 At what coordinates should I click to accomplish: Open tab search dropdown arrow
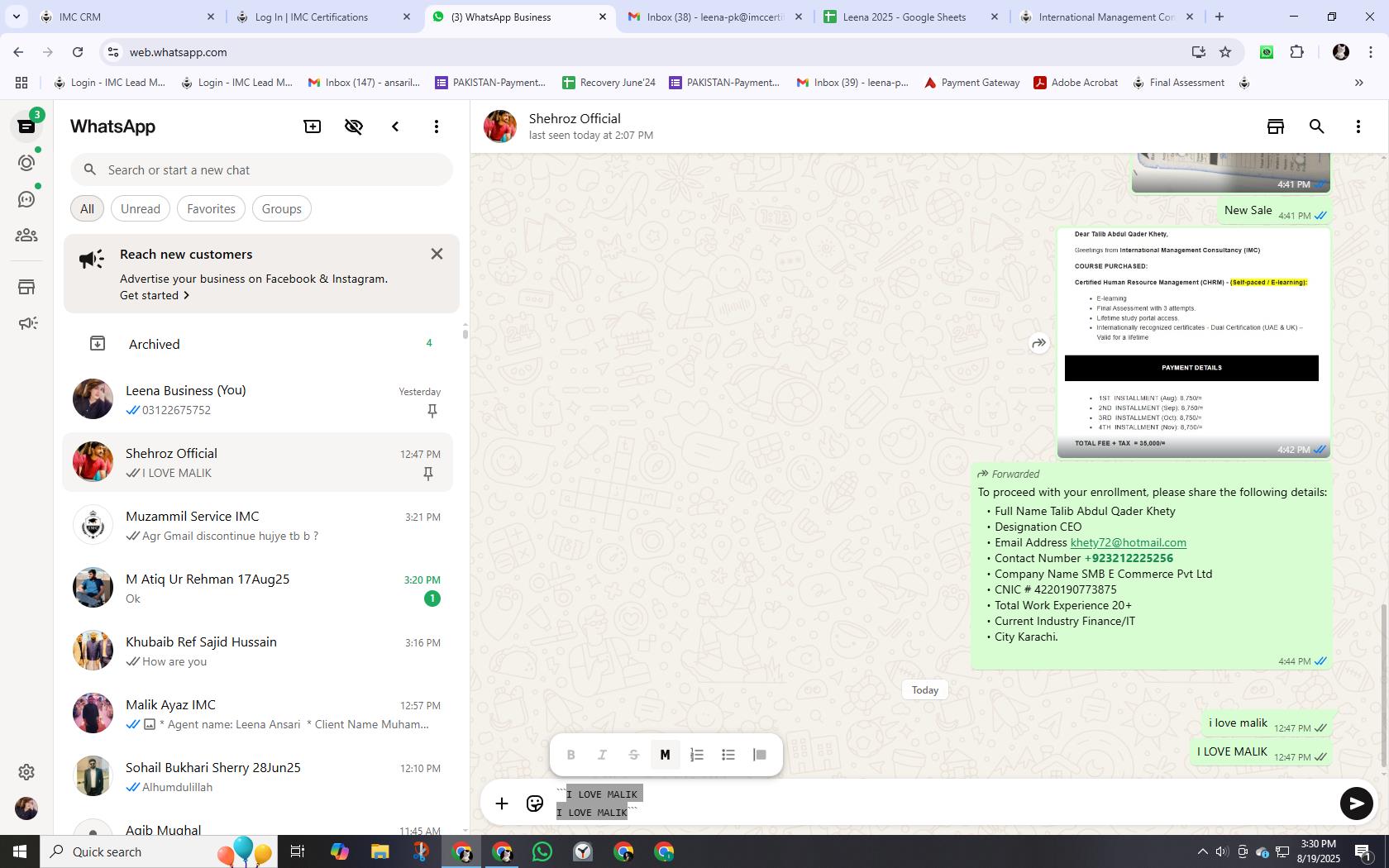tap(16, 17)
